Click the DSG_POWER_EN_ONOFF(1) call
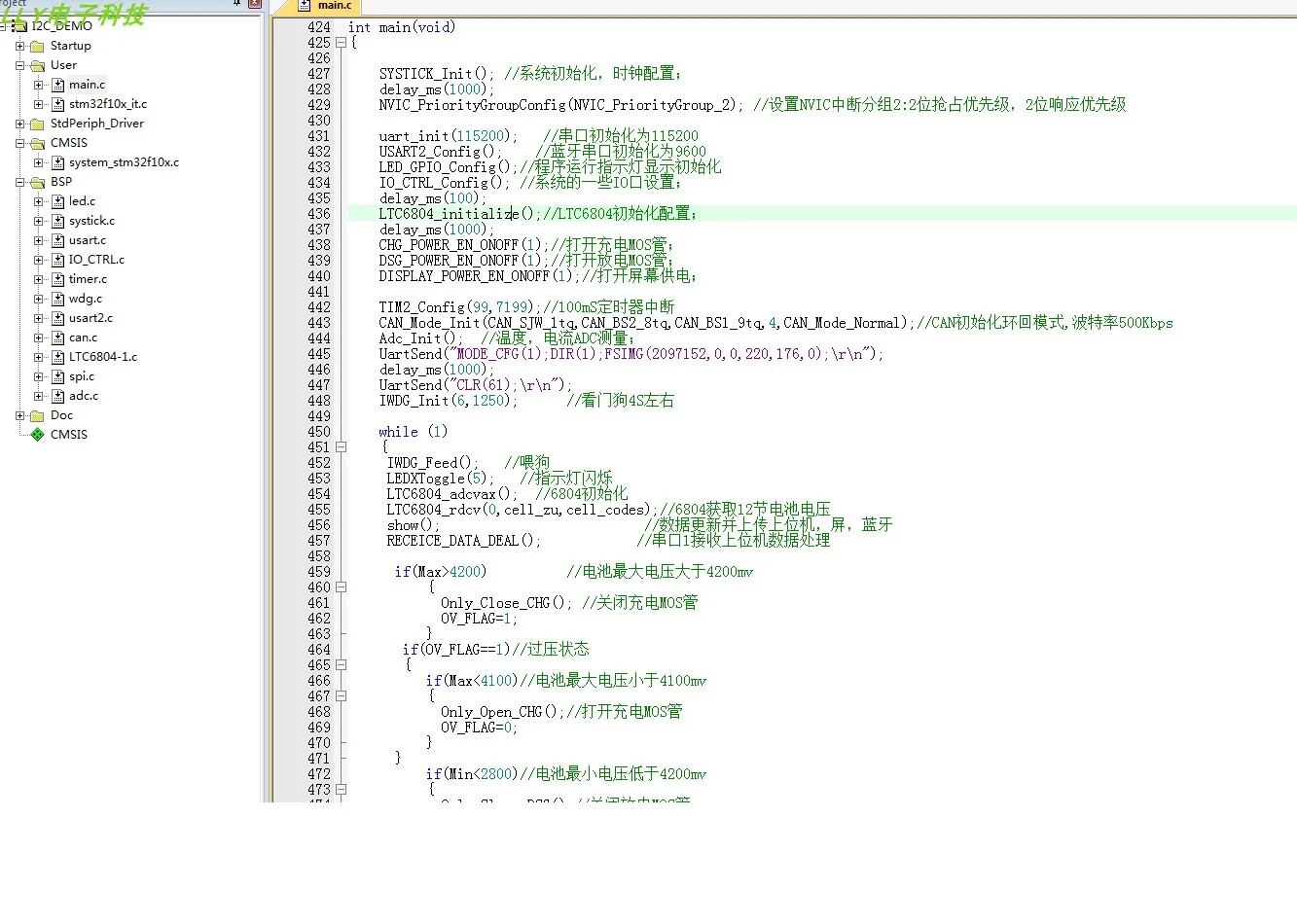 [x=463, y=261]
